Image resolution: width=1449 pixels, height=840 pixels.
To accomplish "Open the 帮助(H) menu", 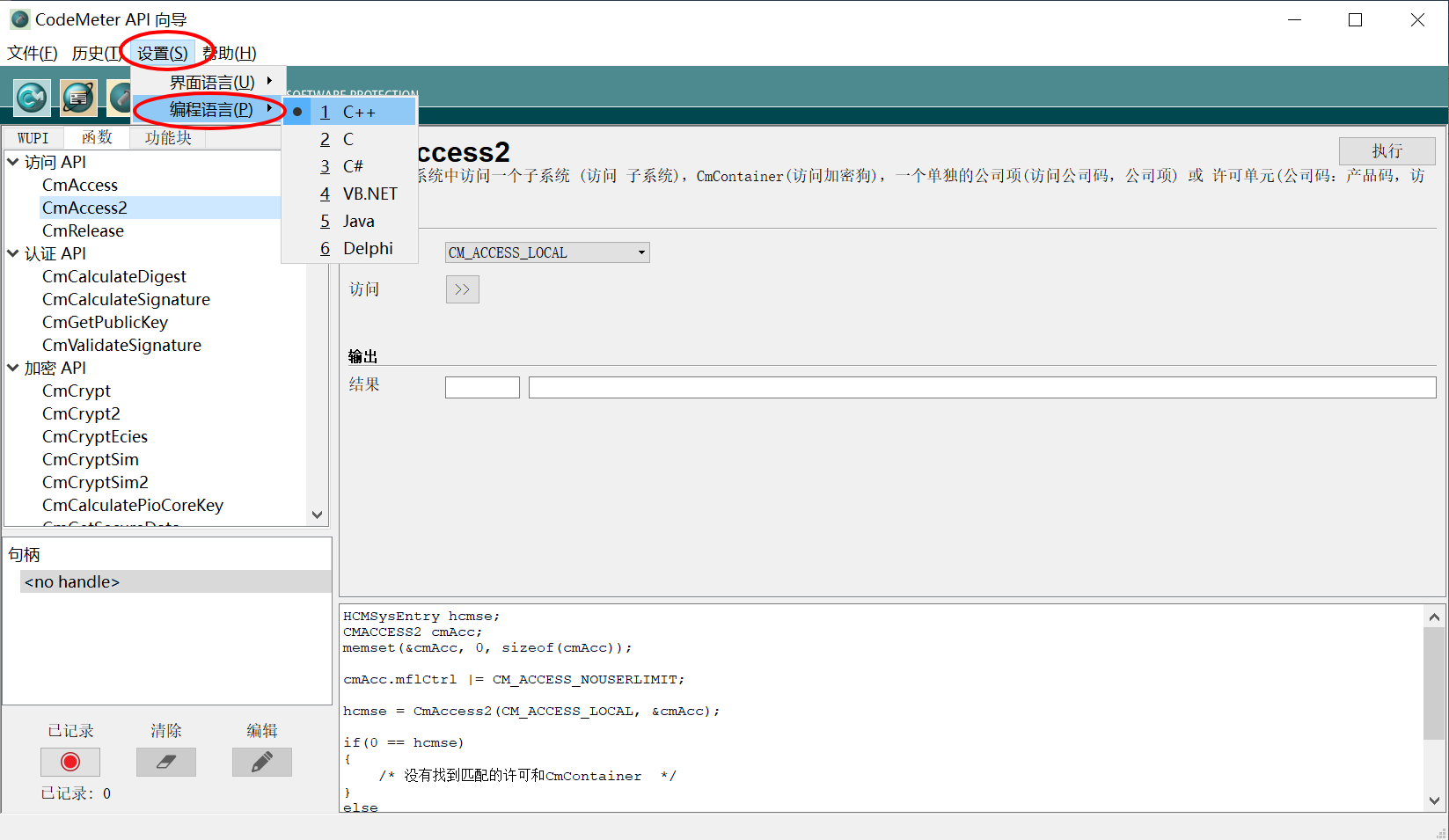I will pyautogui.click(x=230, y=53).
